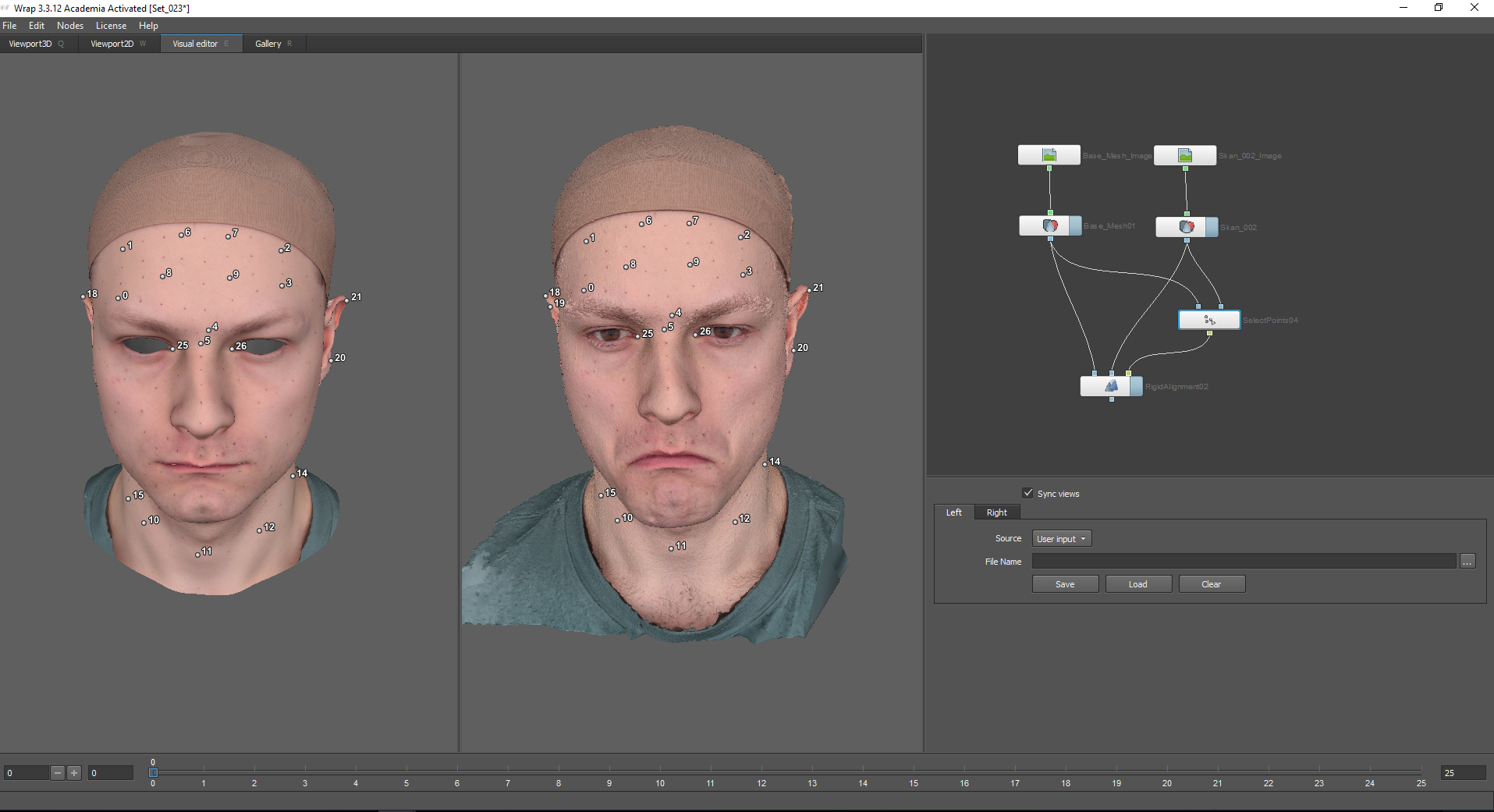
Task: Select point 26 on the right face view
Action: tap(696, 335)
